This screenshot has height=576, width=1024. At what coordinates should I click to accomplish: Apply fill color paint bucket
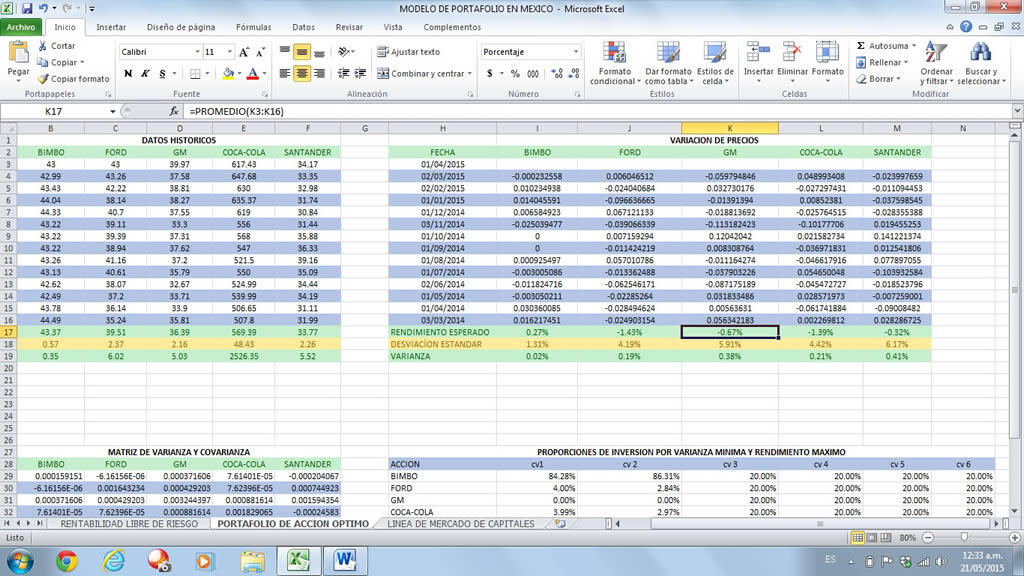(228, 74)
